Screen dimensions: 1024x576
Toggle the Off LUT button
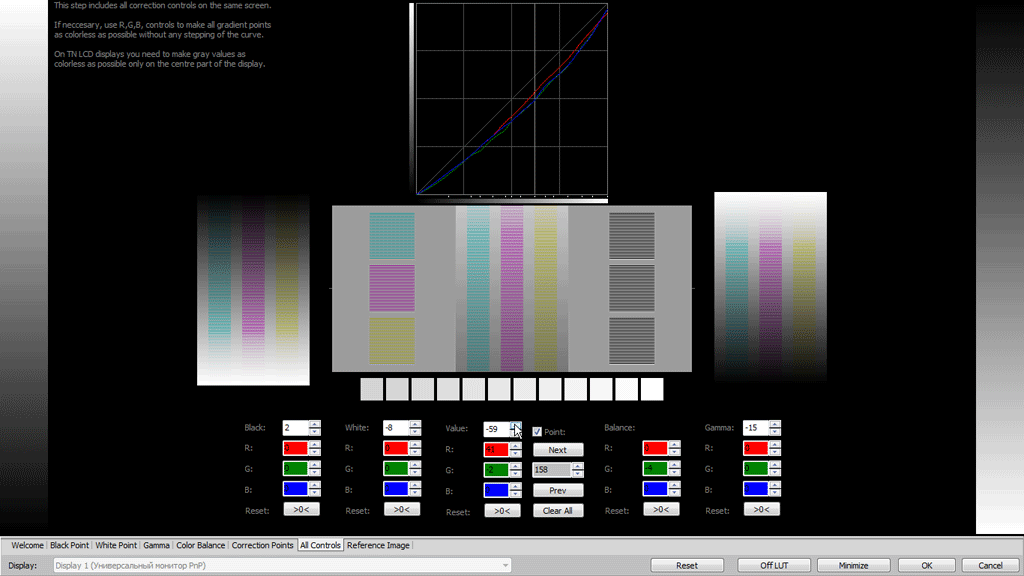coord(773,564)
